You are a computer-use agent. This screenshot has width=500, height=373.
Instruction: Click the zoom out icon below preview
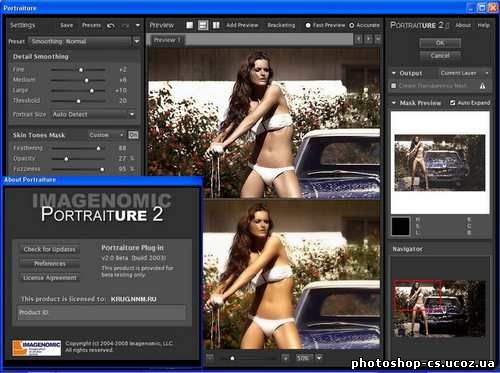pos(210,358)
